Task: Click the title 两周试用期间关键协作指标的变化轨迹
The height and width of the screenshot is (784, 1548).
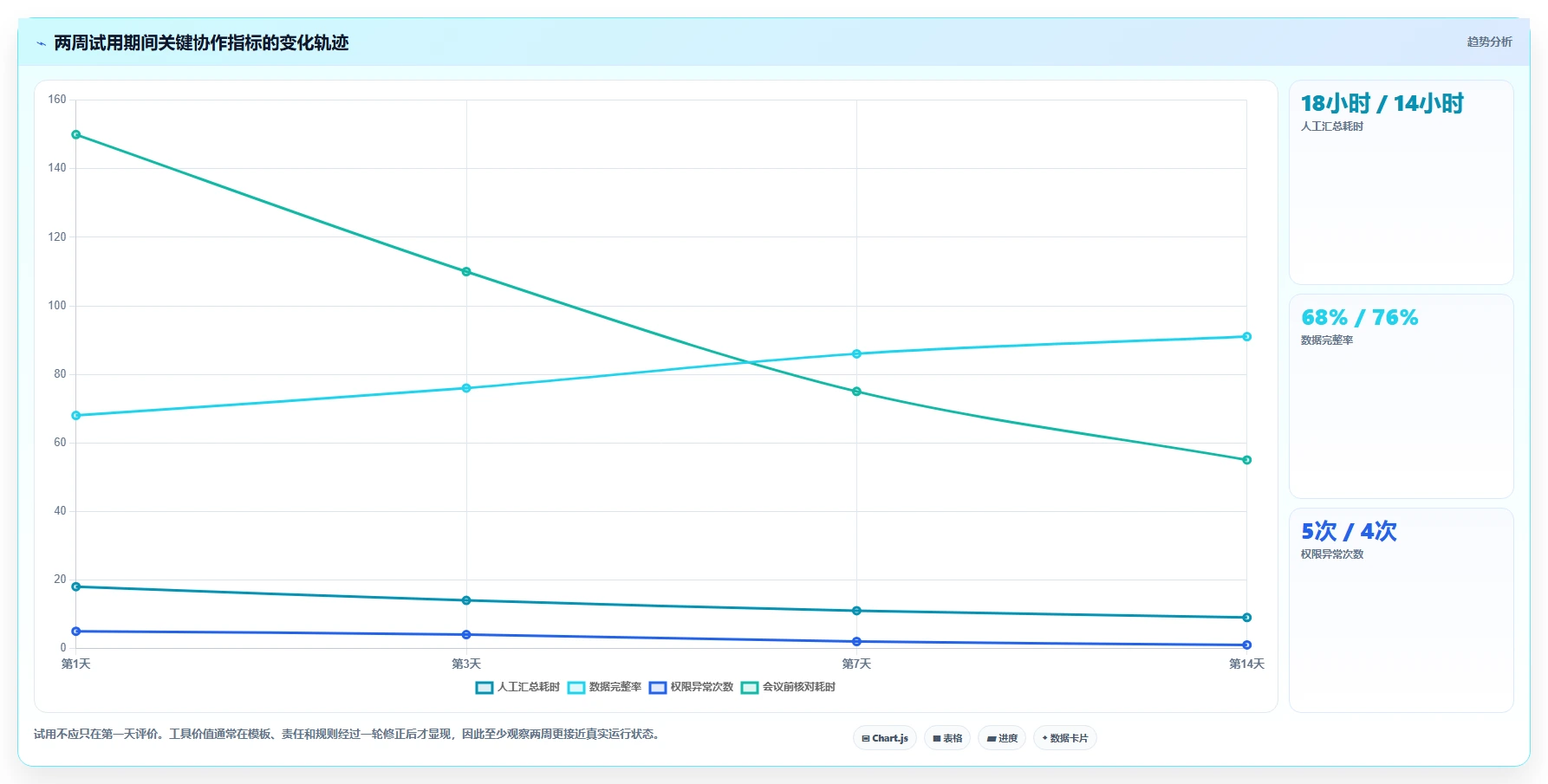Action: [x=201, y=43]
